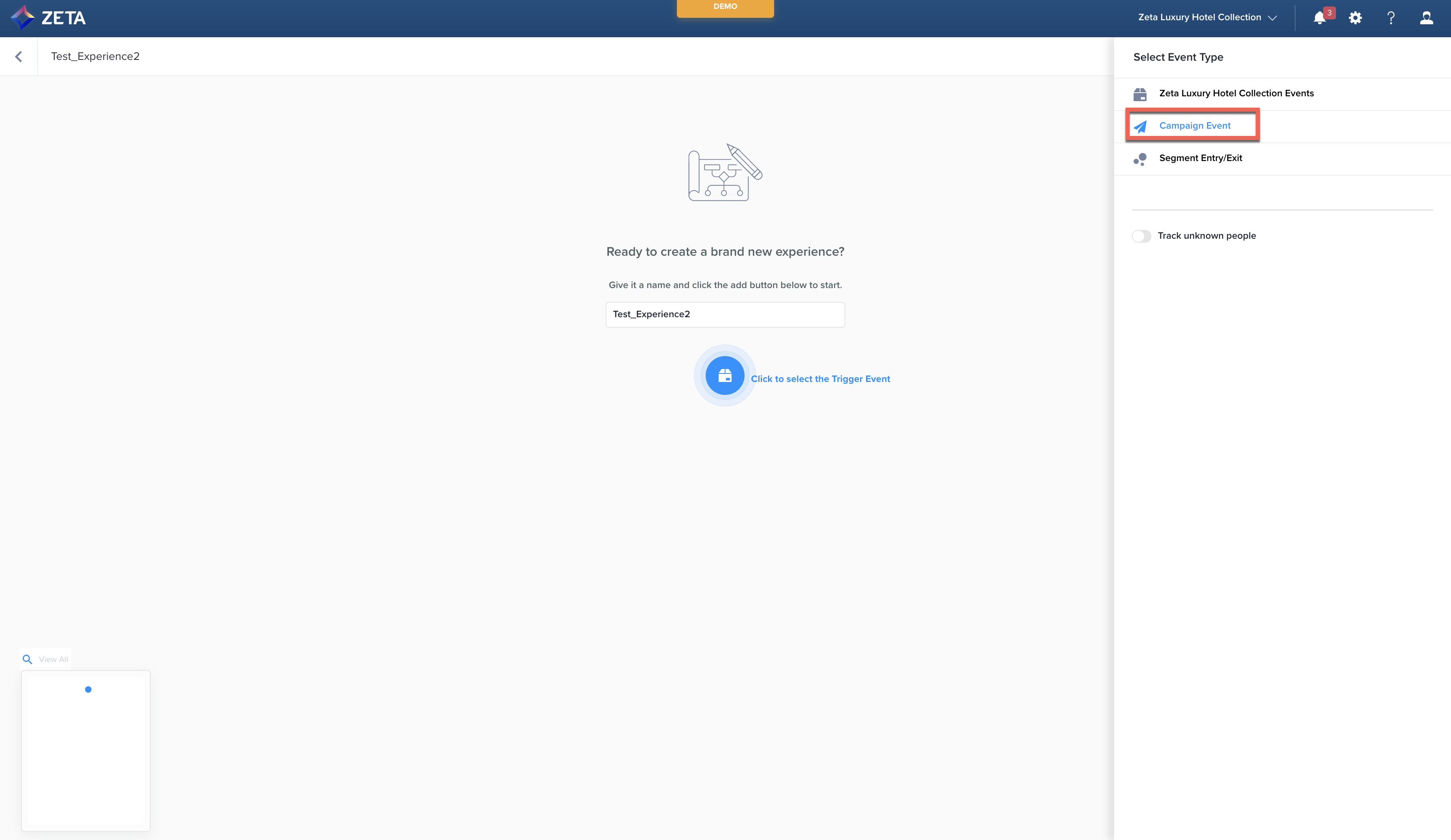Click the Campaign Event paper plane icon

1140,126
